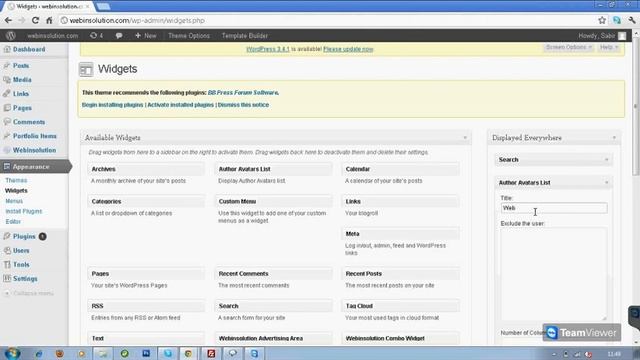Collapse the Displayed Everywhere sidebar arrow

point(614,138)
